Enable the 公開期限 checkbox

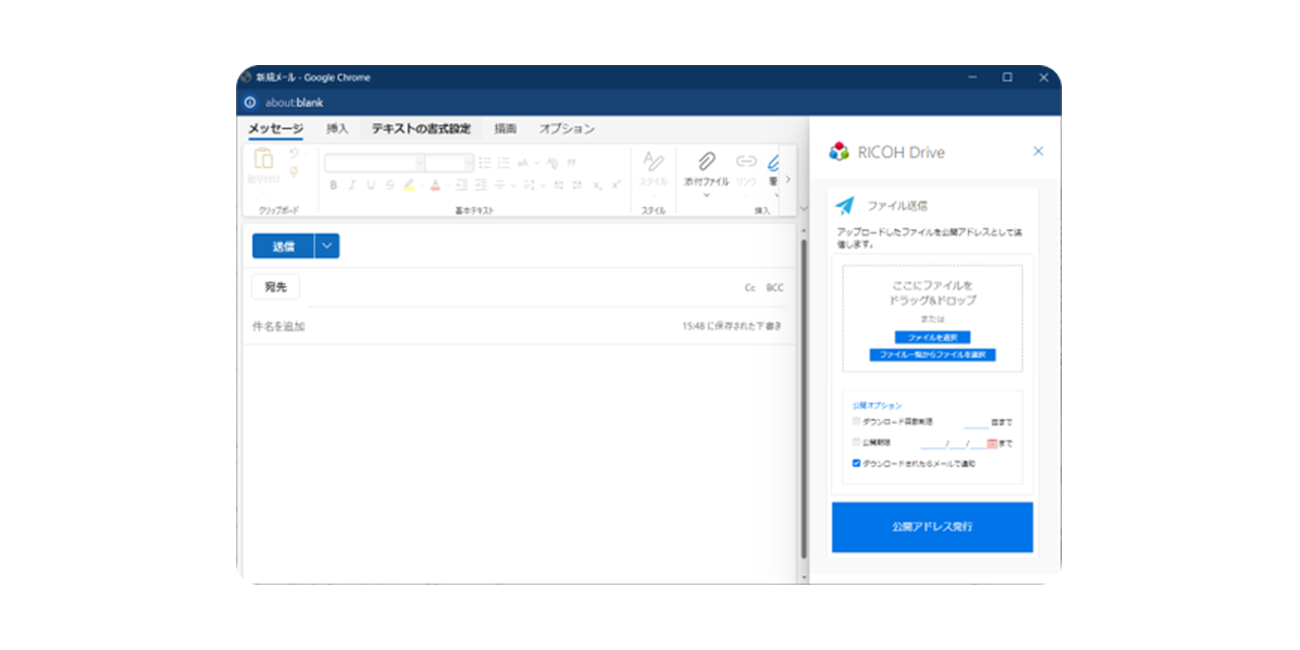[855, 441]
